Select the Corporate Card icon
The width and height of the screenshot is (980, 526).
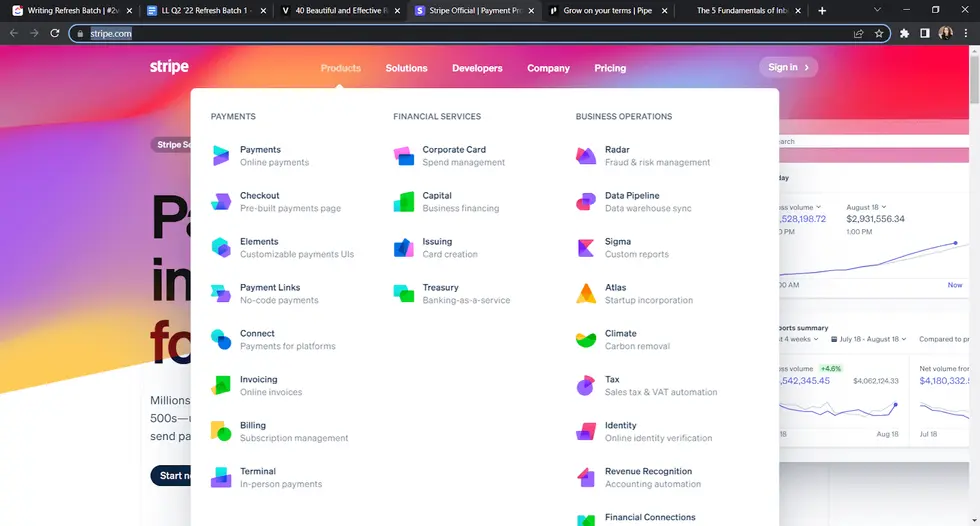(x=403, y=155)
